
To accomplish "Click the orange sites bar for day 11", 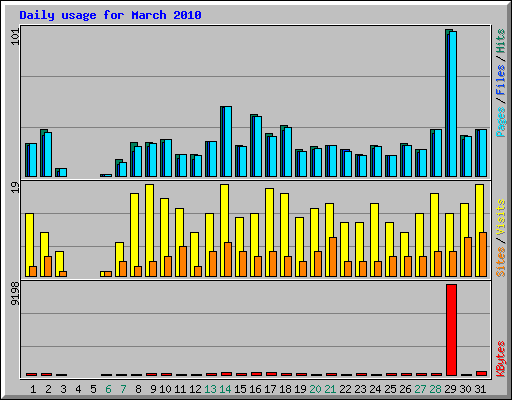I will pos(183,261).
